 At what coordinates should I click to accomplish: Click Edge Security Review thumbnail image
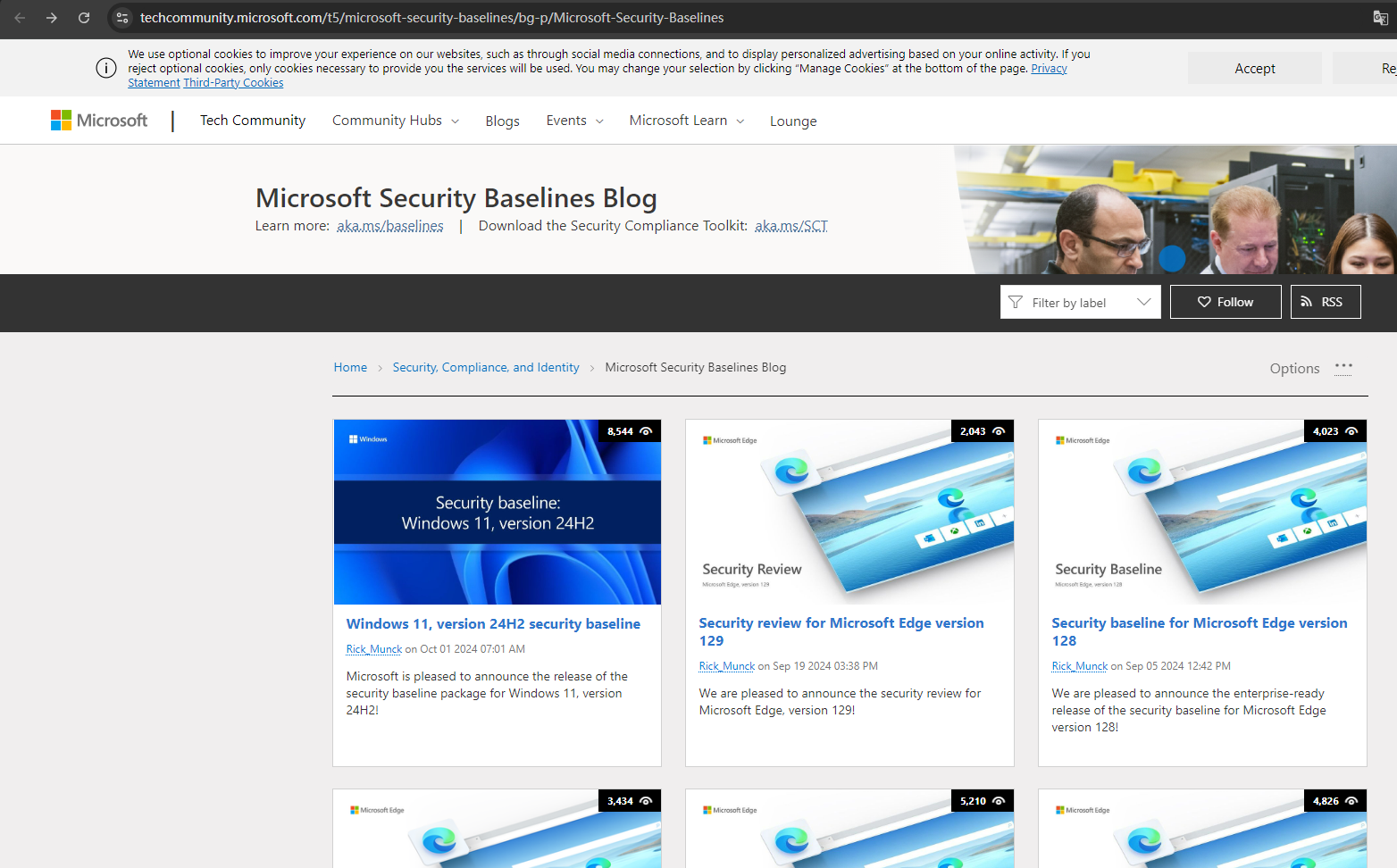coord(849,513)
